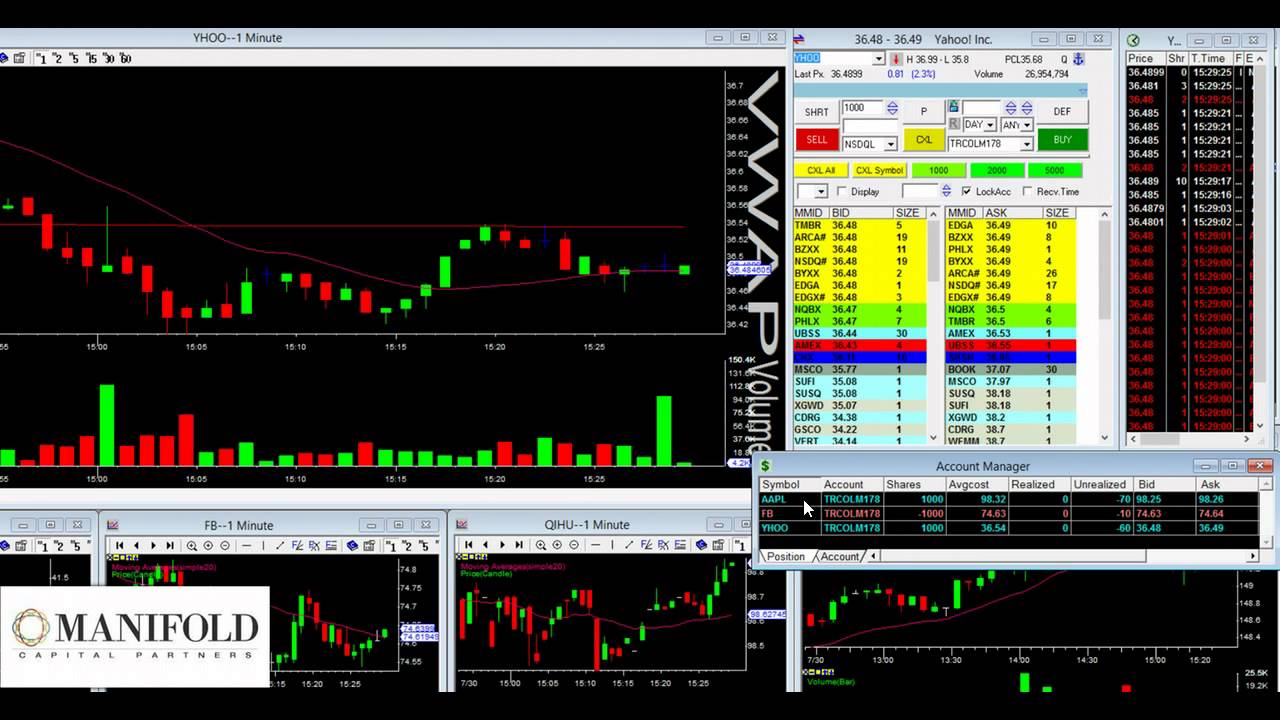Collapse blue bar using its triangle
This screenshot has height=720, width=1280.
1082,90
